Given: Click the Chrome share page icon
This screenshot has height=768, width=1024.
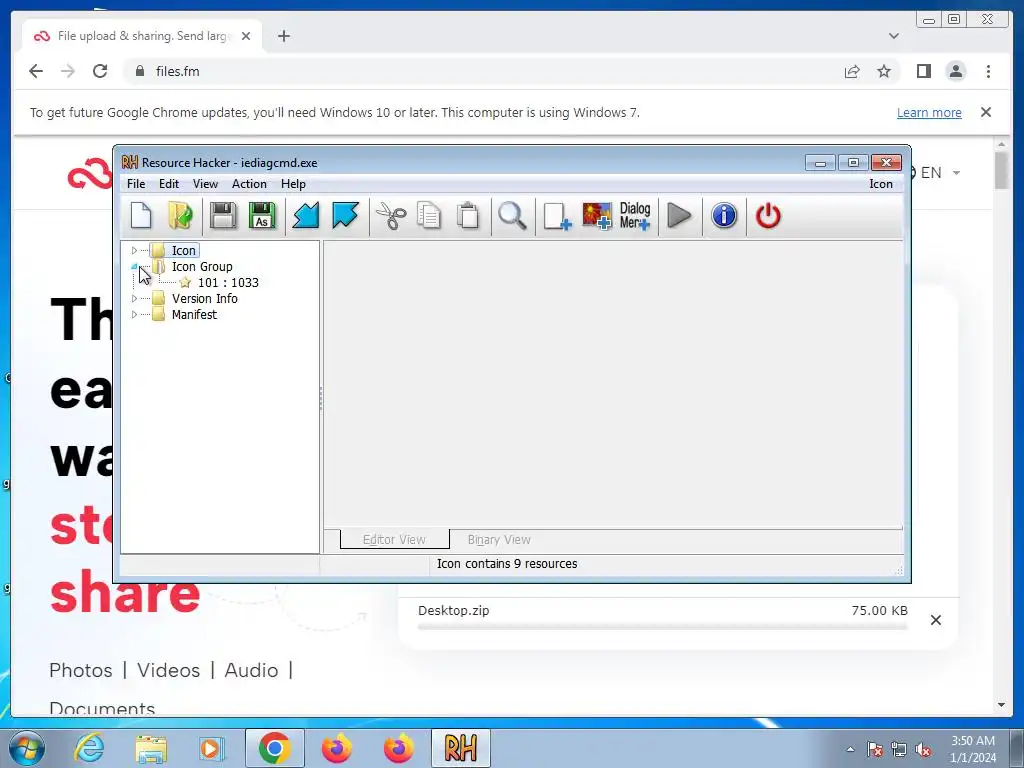Looking at the screenshot, I should [852, 71].
